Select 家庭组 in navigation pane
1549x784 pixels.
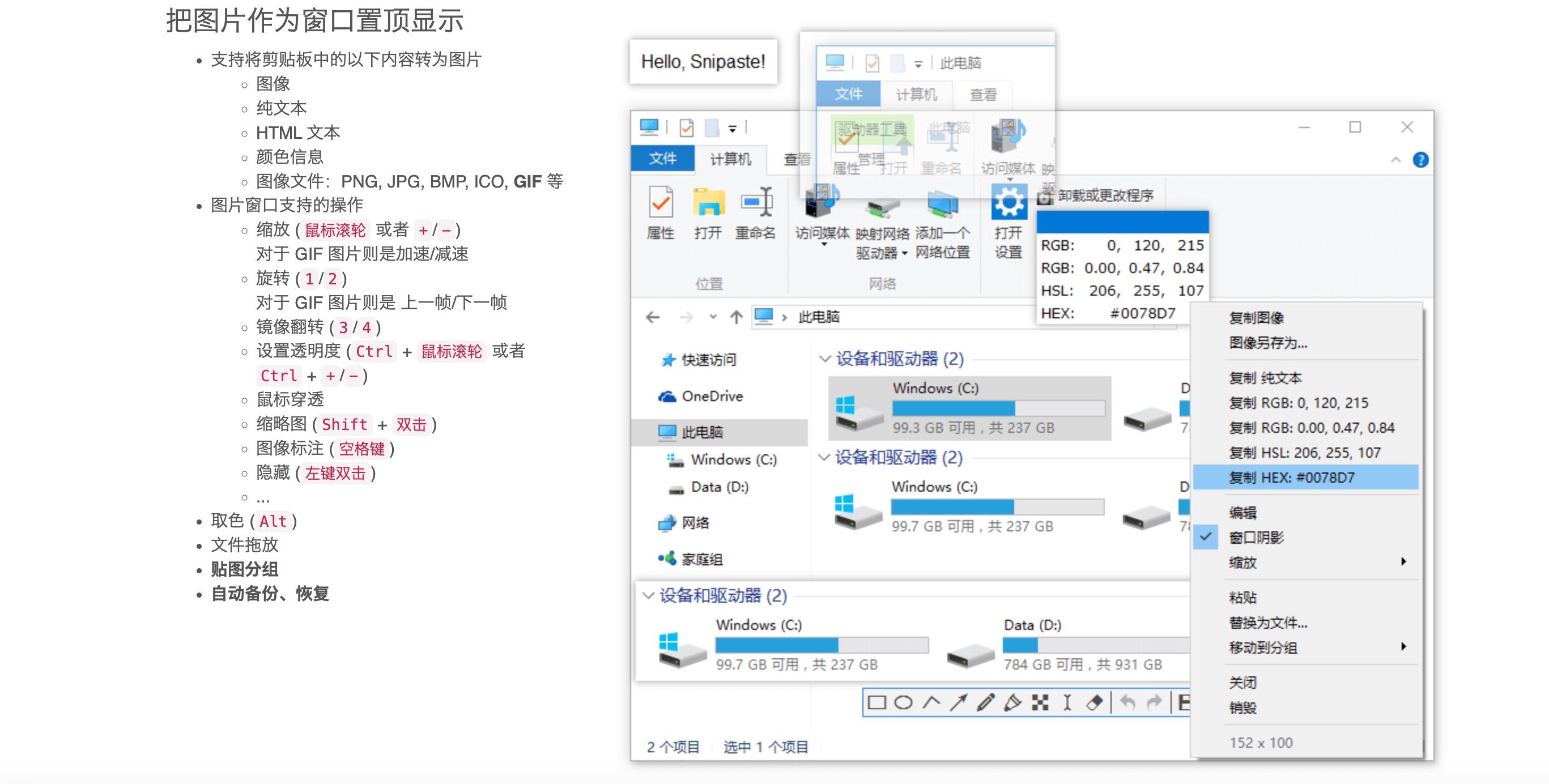tap(690, 559)
